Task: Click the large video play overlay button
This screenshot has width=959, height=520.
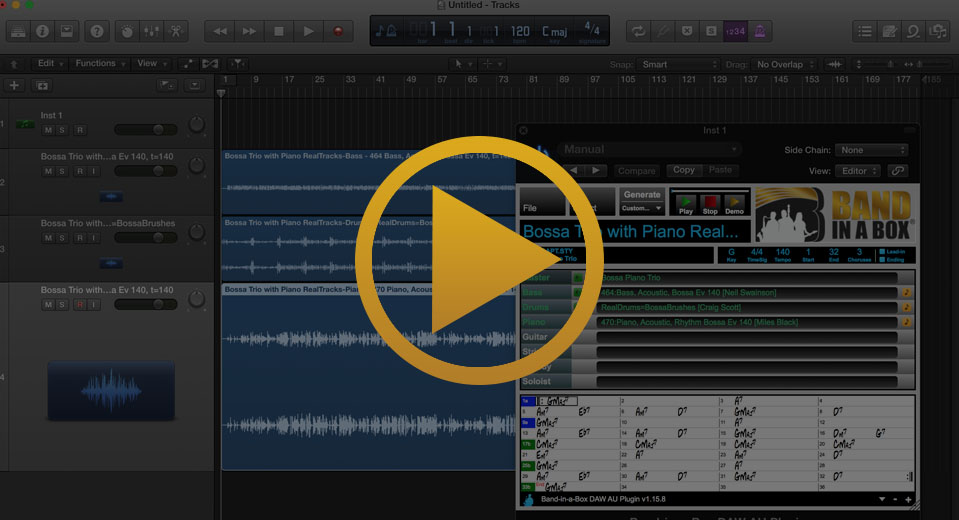Action: coord(480,260)
